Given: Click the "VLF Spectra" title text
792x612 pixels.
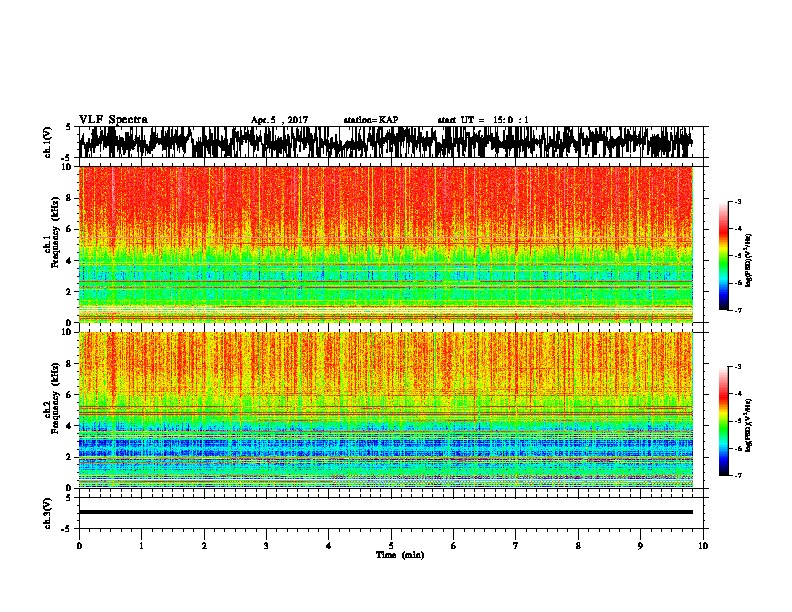Looking at the screenshot, I should (113, 120).
